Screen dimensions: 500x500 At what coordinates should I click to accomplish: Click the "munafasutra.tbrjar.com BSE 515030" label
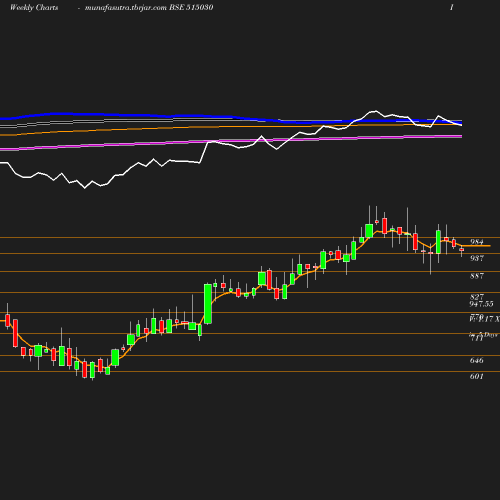point(149,7)
